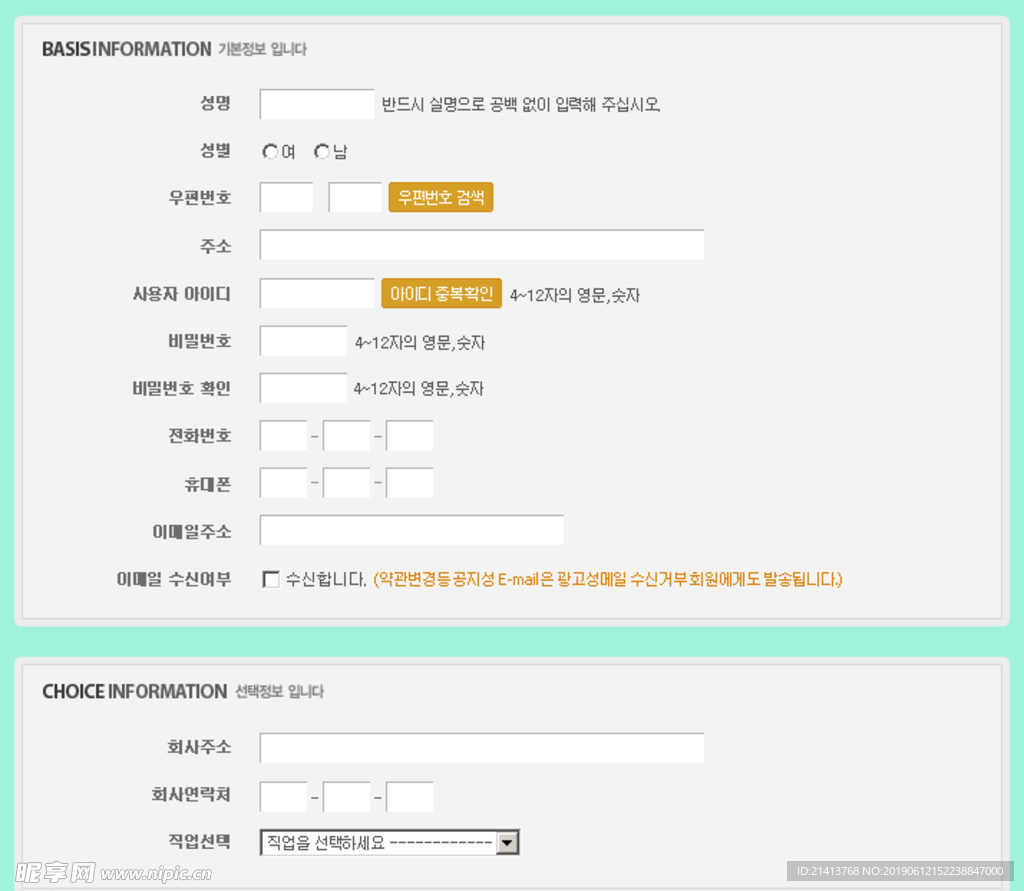
Task: Open the 직업선택 dropdown arrow
Action: [x=508, y=843]
